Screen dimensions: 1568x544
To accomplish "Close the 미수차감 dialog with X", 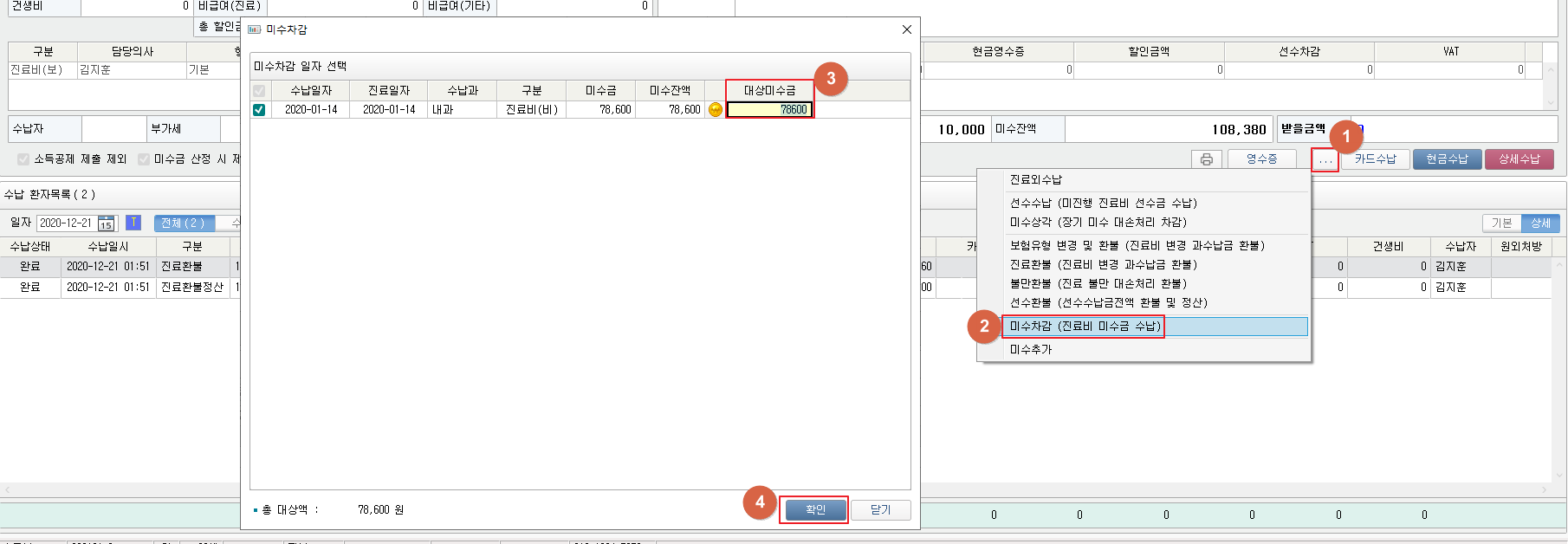I will (906, 29).
